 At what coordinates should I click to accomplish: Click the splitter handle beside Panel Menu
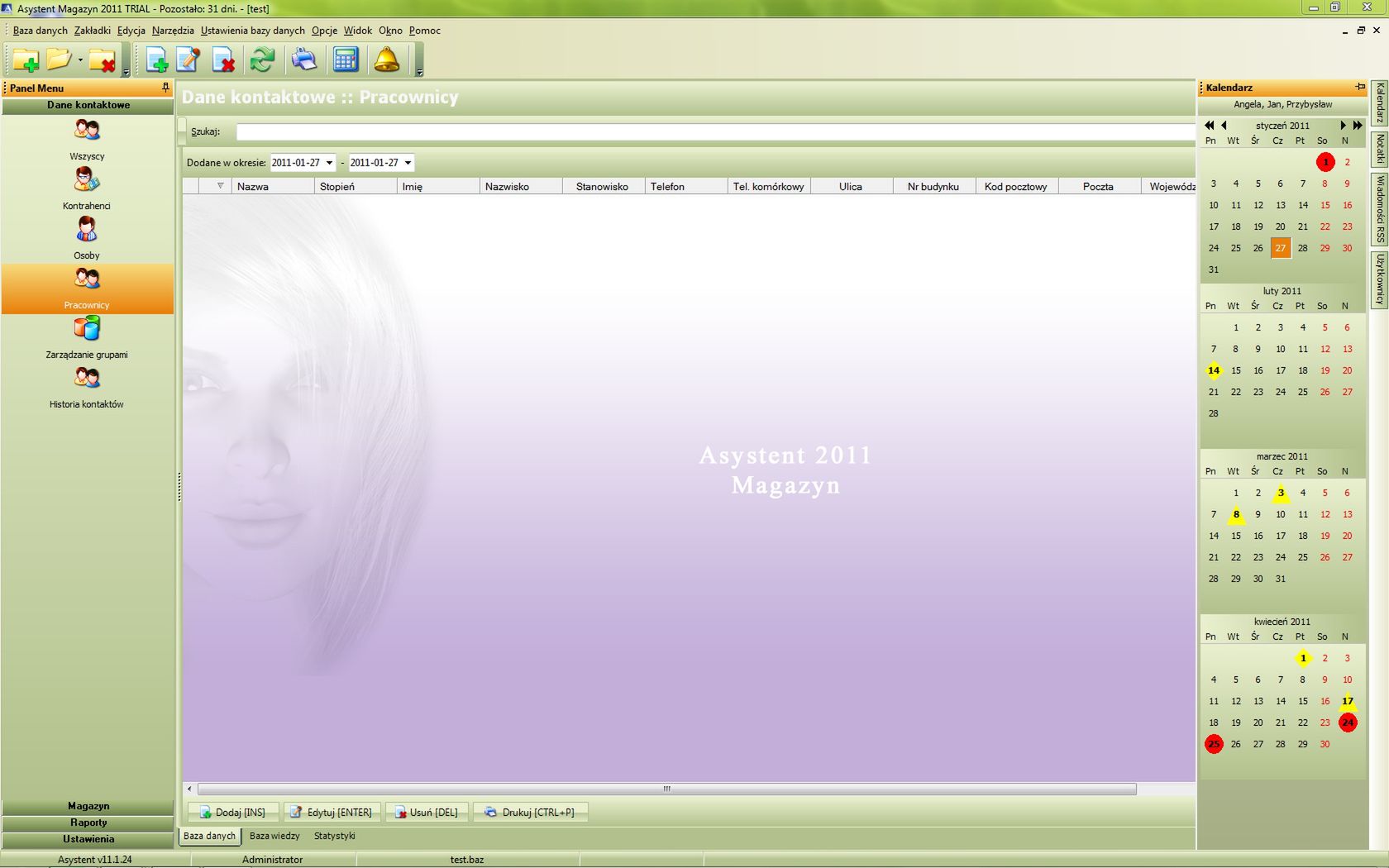(179, 486)
